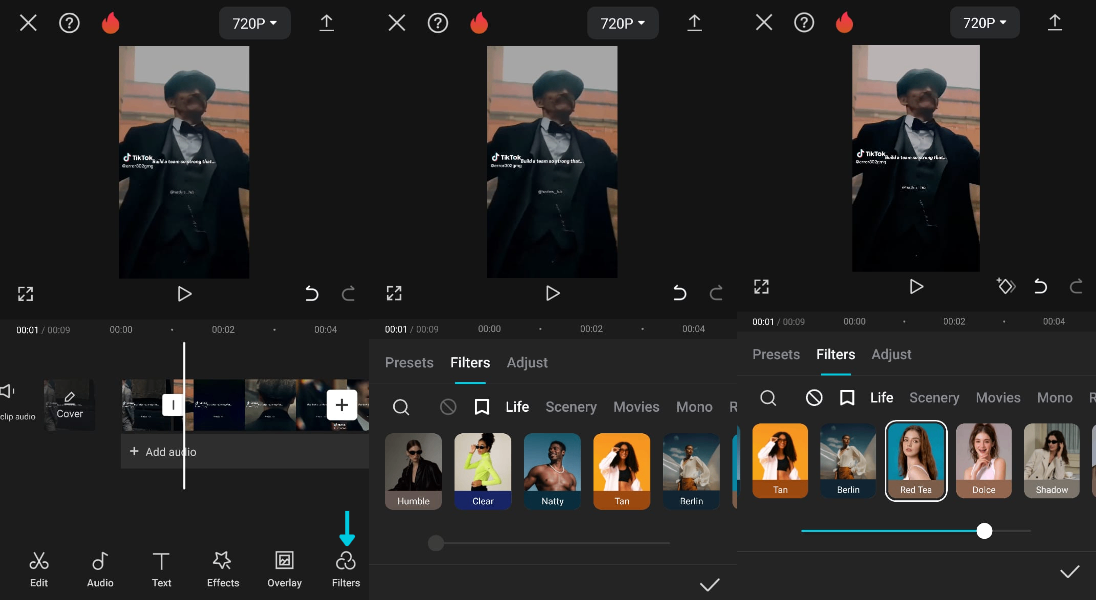
Task: Select Movies category in middle screen
Action: click(636, 407)
